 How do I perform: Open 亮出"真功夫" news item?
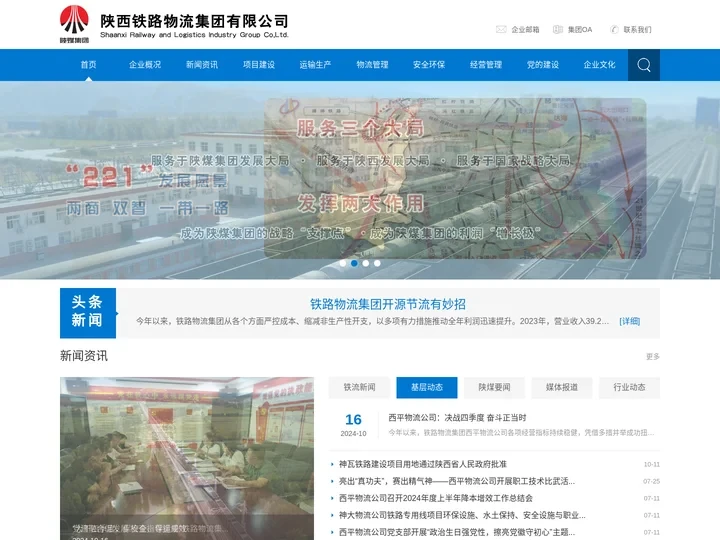456,481
